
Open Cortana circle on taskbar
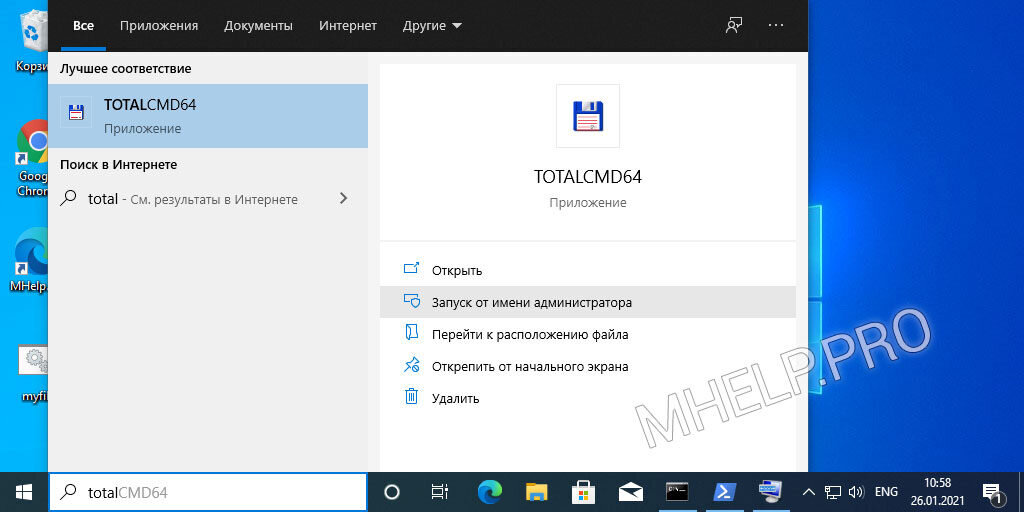(x=392, y=492)
